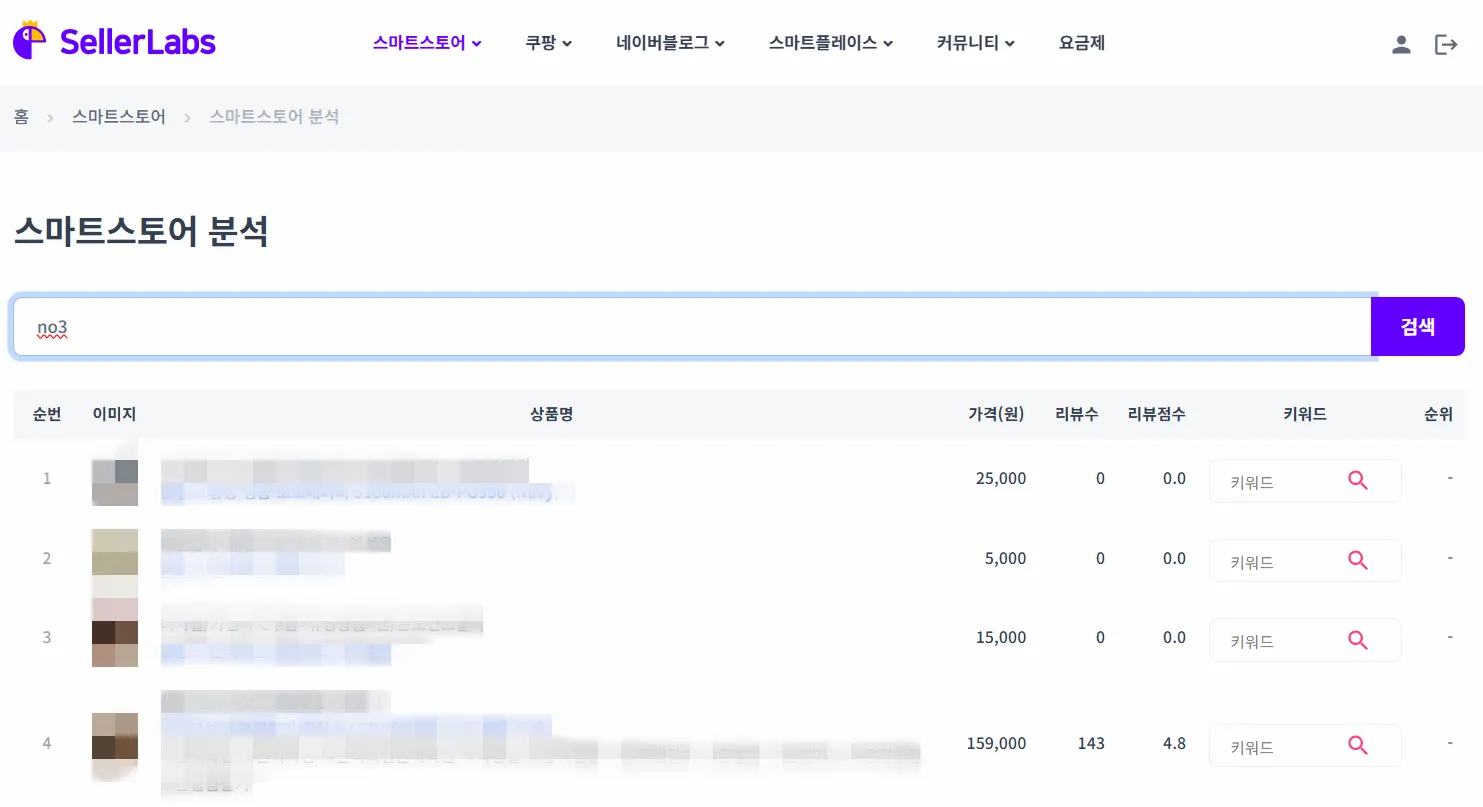Image resolution: width=1483 pixels, height=807 pixels.
Task: Click keyword search magnifier in row 3
Action: point(1357,640)
